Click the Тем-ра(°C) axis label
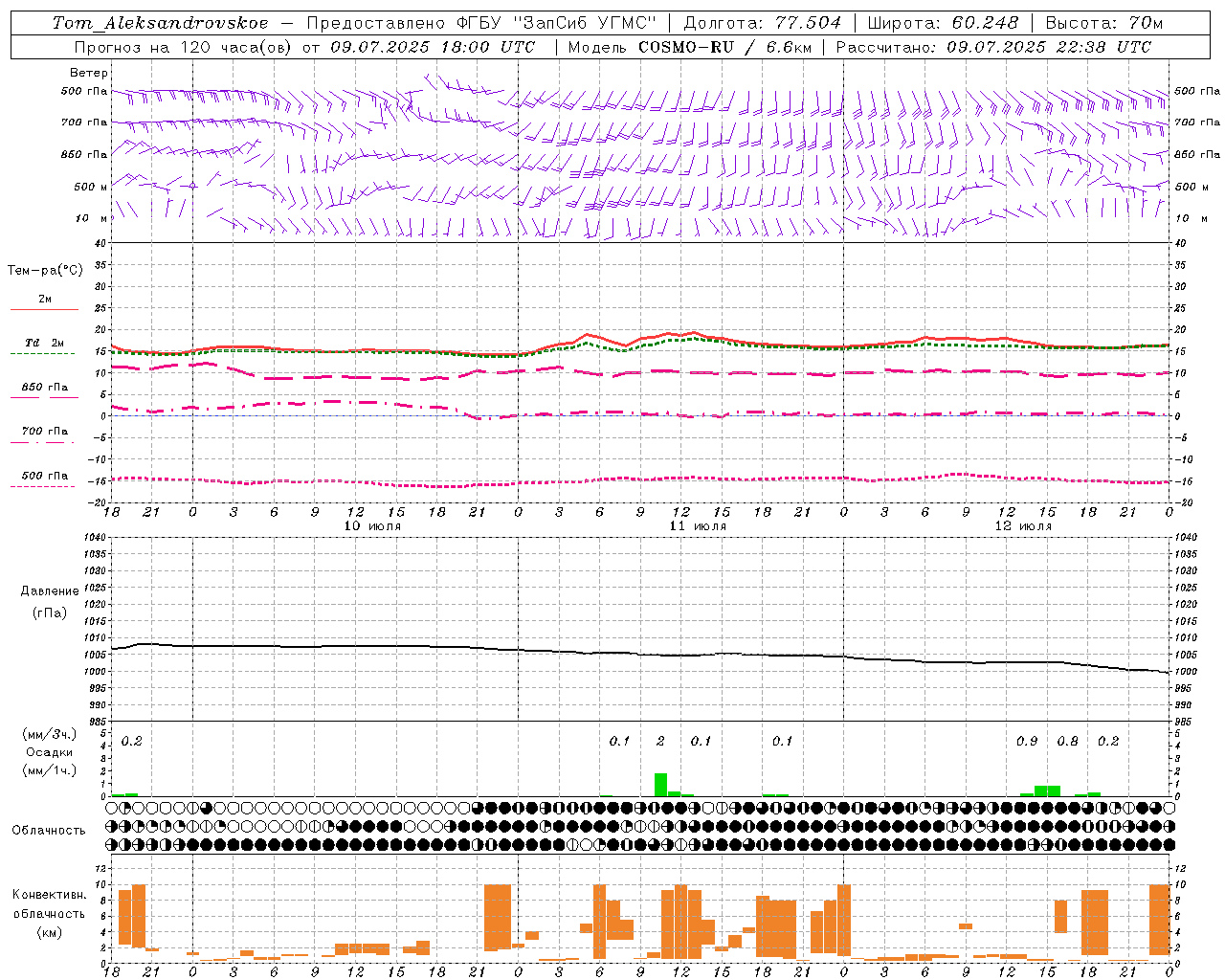The image size is (1225, 980). pos(45,271)
